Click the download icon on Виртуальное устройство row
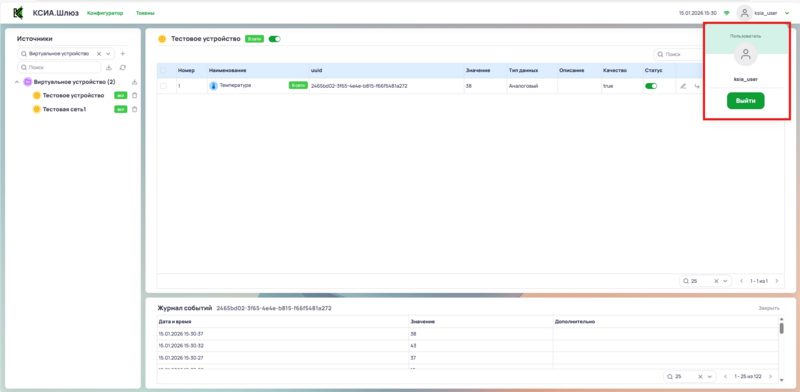 [135, 82]
